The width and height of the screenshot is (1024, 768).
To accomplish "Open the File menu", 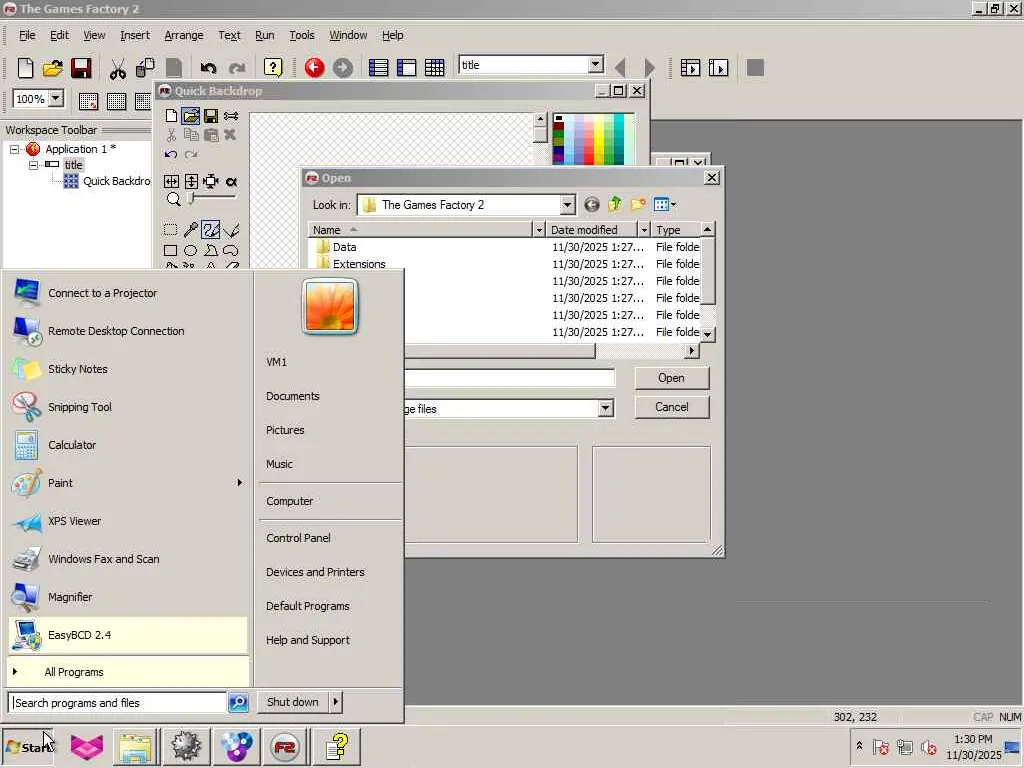I will tap(27, 35).
